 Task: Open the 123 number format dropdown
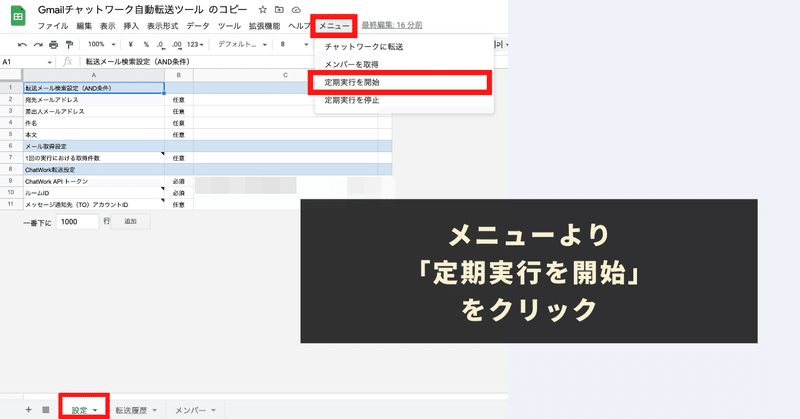click(195, 44)
